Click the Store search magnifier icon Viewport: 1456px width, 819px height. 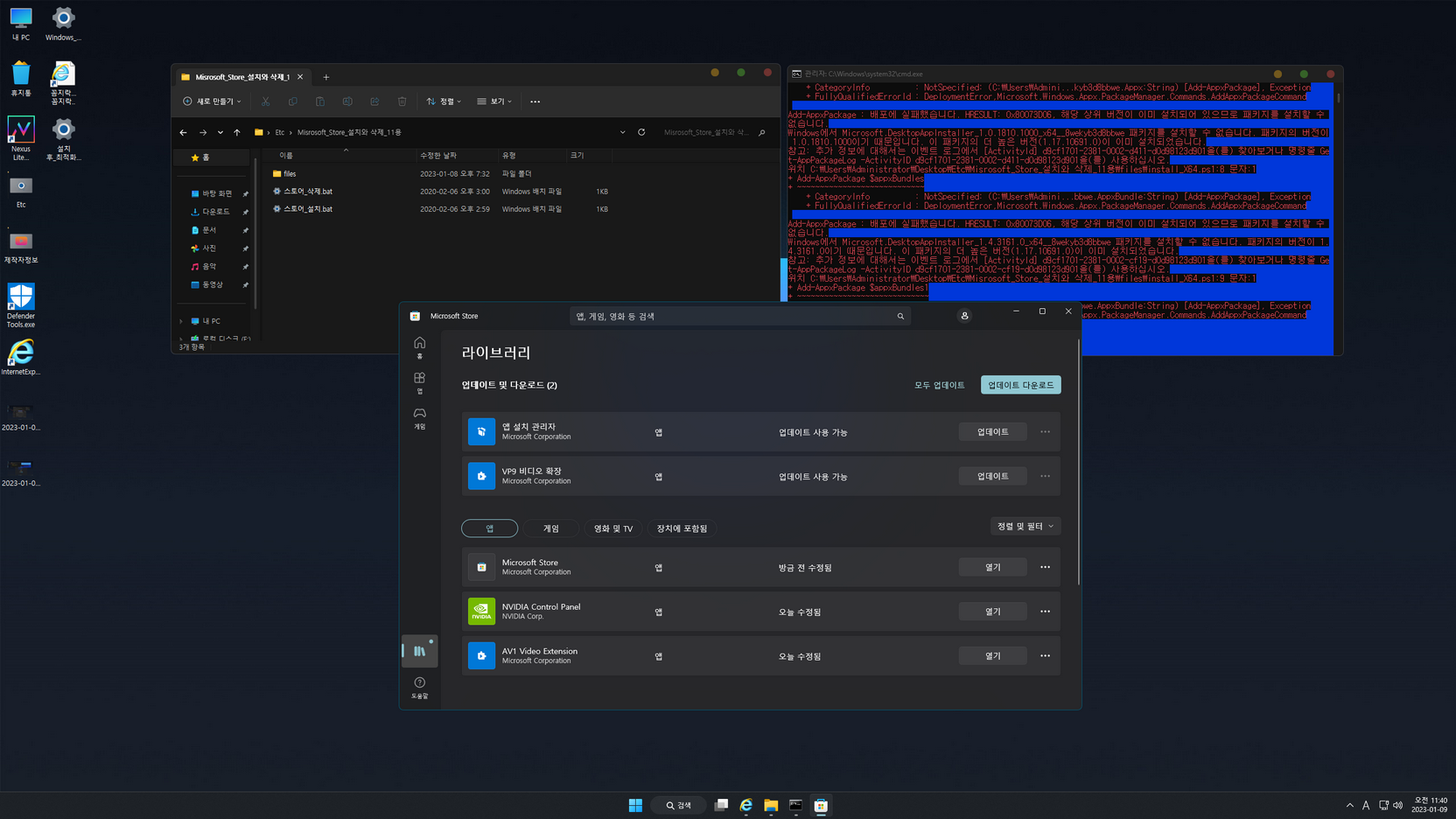tap(900, 316)
